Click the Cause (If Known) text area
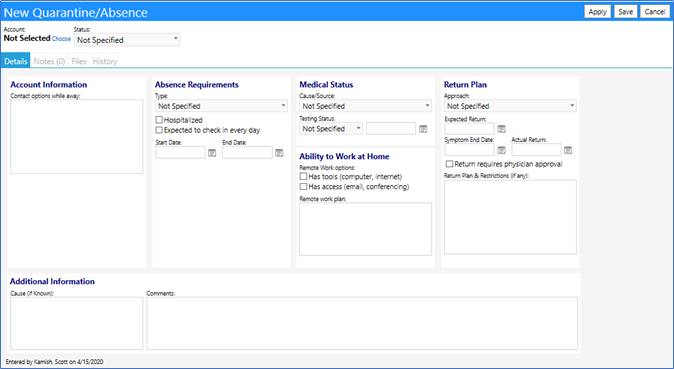Viewport: 674px width, 369px height. point(77,323)
